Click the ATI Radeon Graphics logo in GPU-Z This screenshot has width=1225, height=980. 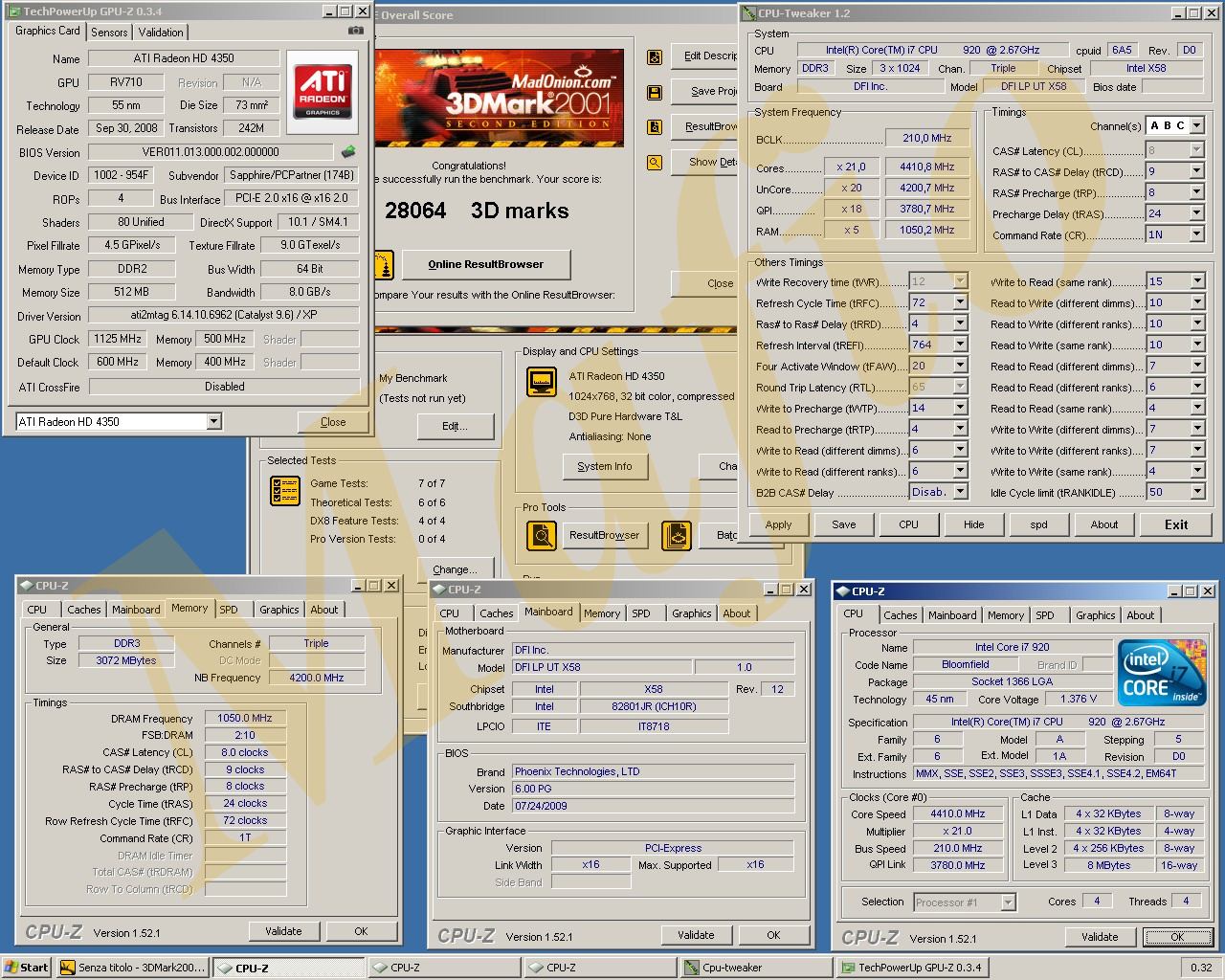[x=323, y=90]
